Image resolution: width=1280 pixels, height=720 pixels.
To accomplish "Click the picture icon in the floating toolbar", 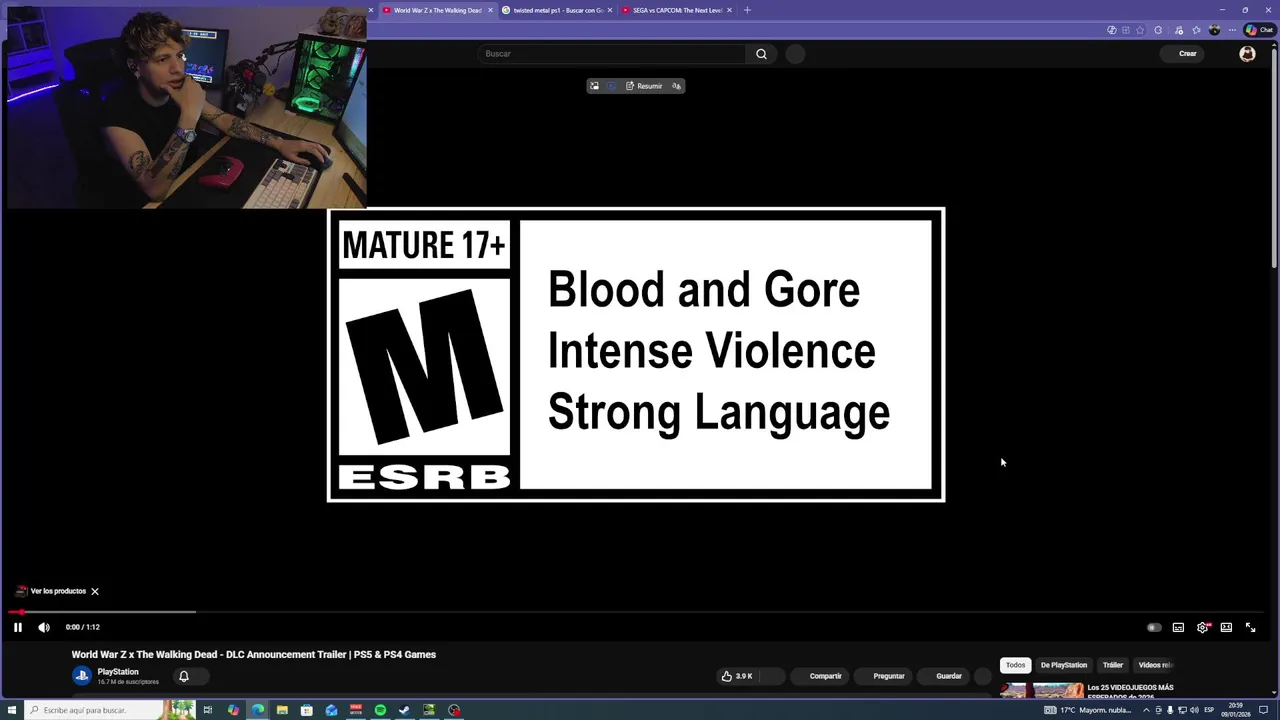I will tap(594, 86).
